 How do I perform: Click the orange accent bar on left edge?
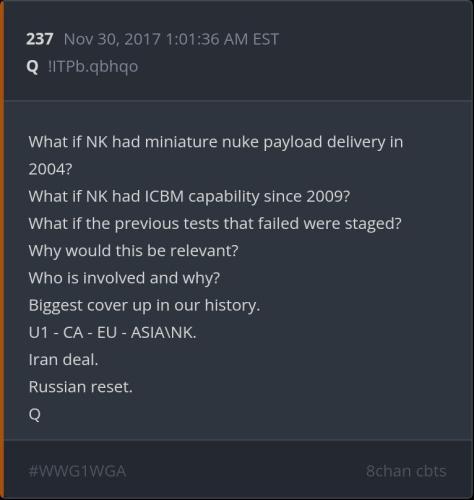[x=2, y=250]
